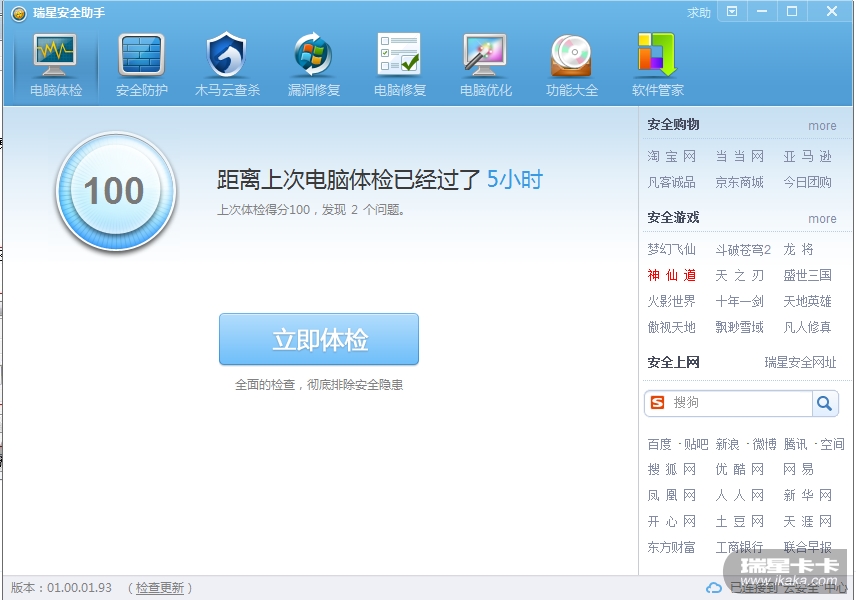Open the 瑞星安全网址 link
This screenshot has width=856, height=600.
coord(800,362)
